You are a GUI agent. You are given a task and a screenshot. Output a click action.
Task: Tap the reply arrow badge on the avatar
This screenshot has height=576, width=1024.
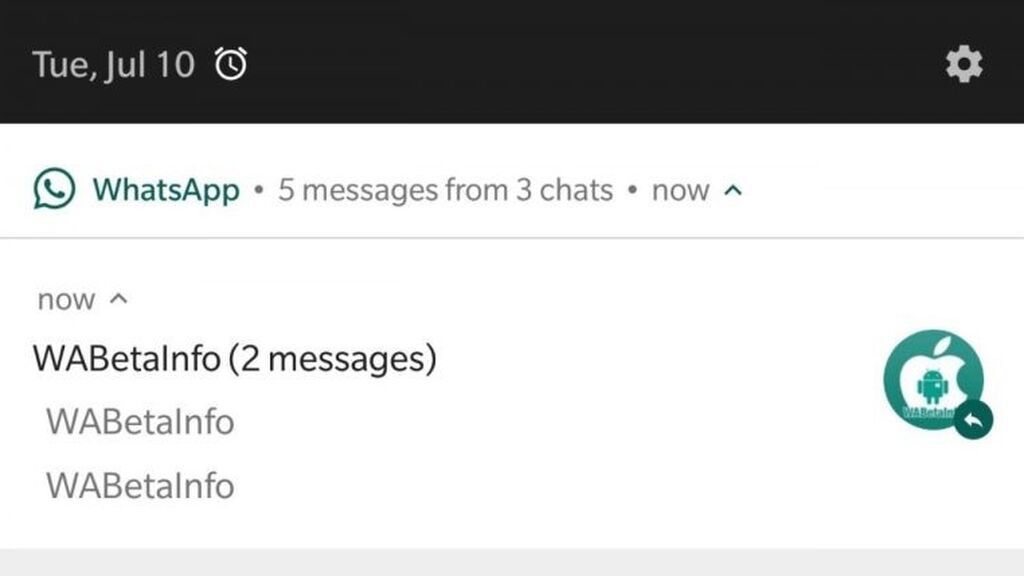pos(973,420)
